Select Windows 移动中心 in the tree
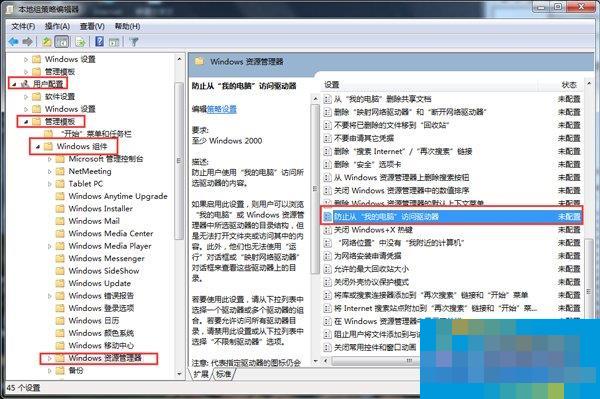This screenshot has width=600, height=399. pos(101,345)
